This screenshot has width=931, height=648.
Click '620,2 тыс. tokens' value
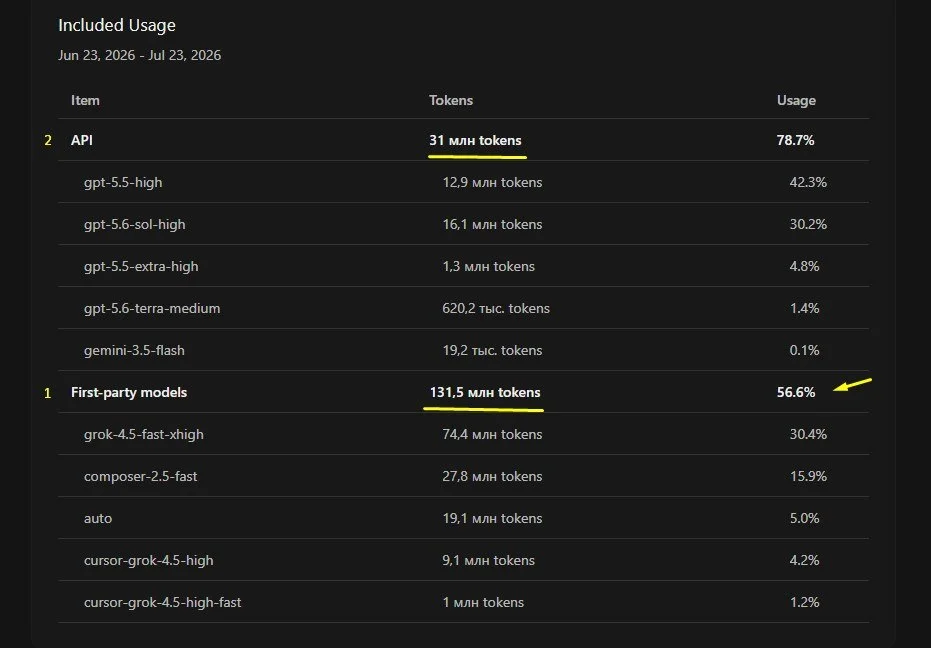coord(496,308)
